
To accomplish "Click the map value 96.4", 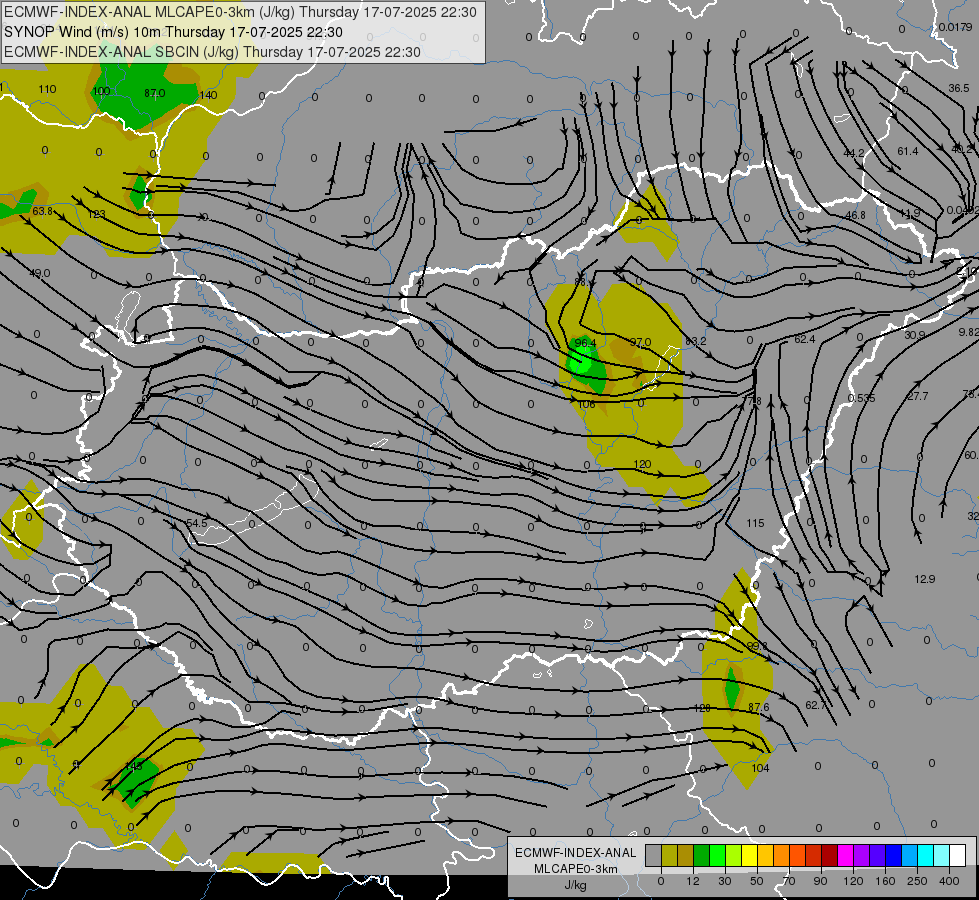I will tap(585, 343).
